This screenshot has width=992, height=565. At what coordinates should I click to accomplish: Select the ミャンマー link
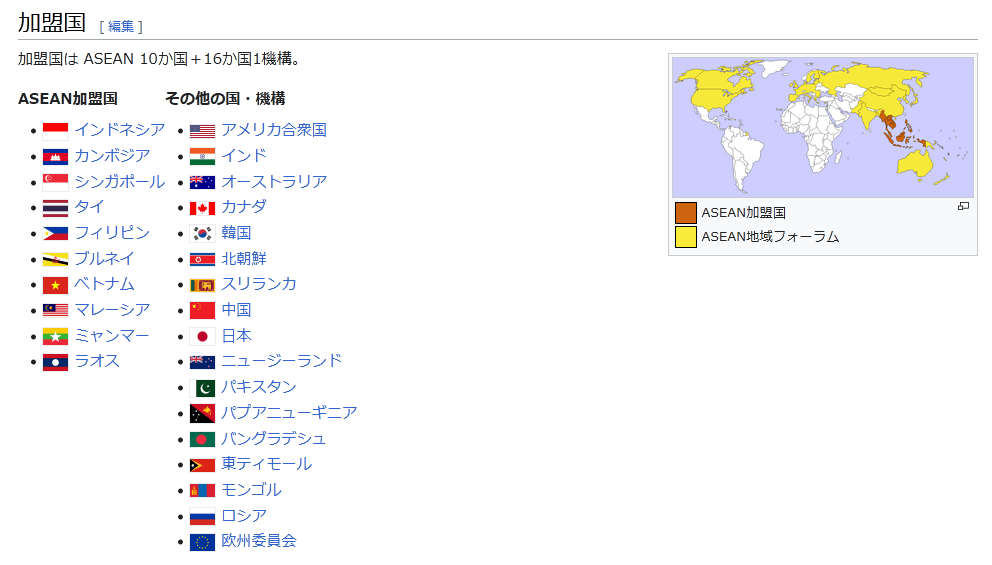click(x=112, y=336)
